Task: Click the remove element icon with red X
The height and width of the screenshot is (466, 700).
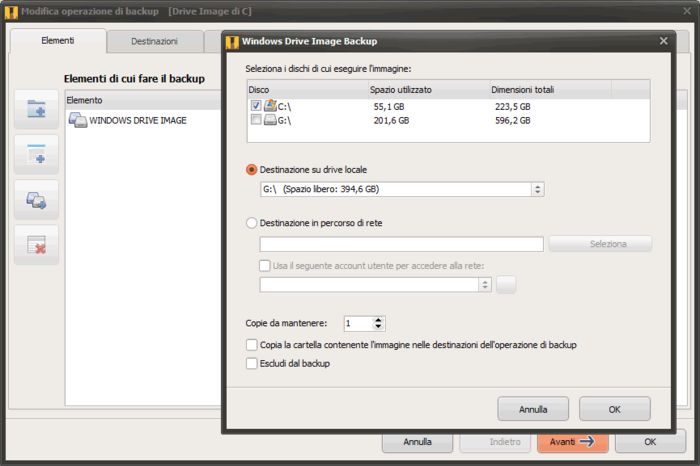Action: pyautogui.click(x=36, y=245)
